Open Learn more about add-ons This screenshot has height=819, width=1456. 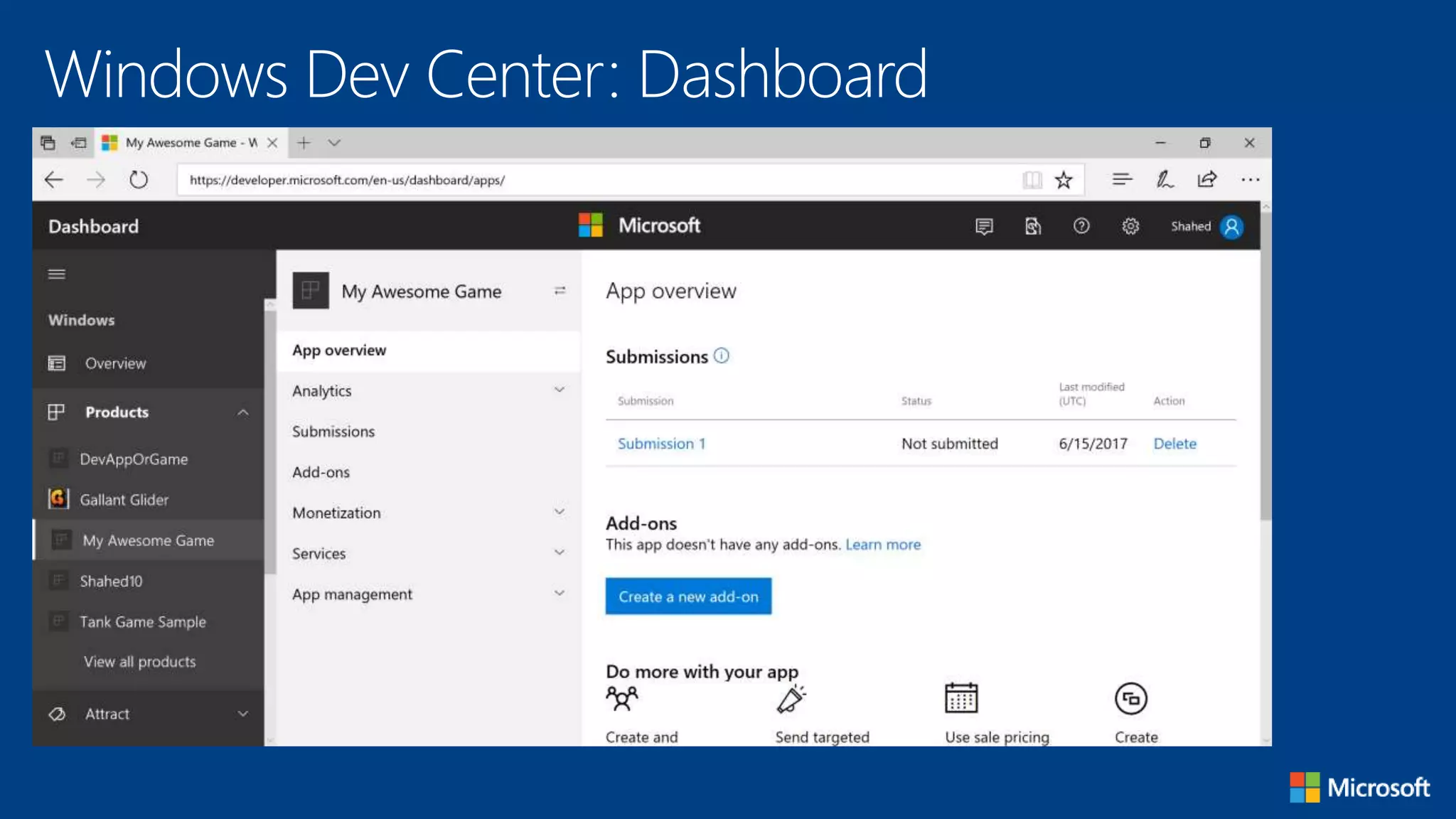click(x=883, y=545)
